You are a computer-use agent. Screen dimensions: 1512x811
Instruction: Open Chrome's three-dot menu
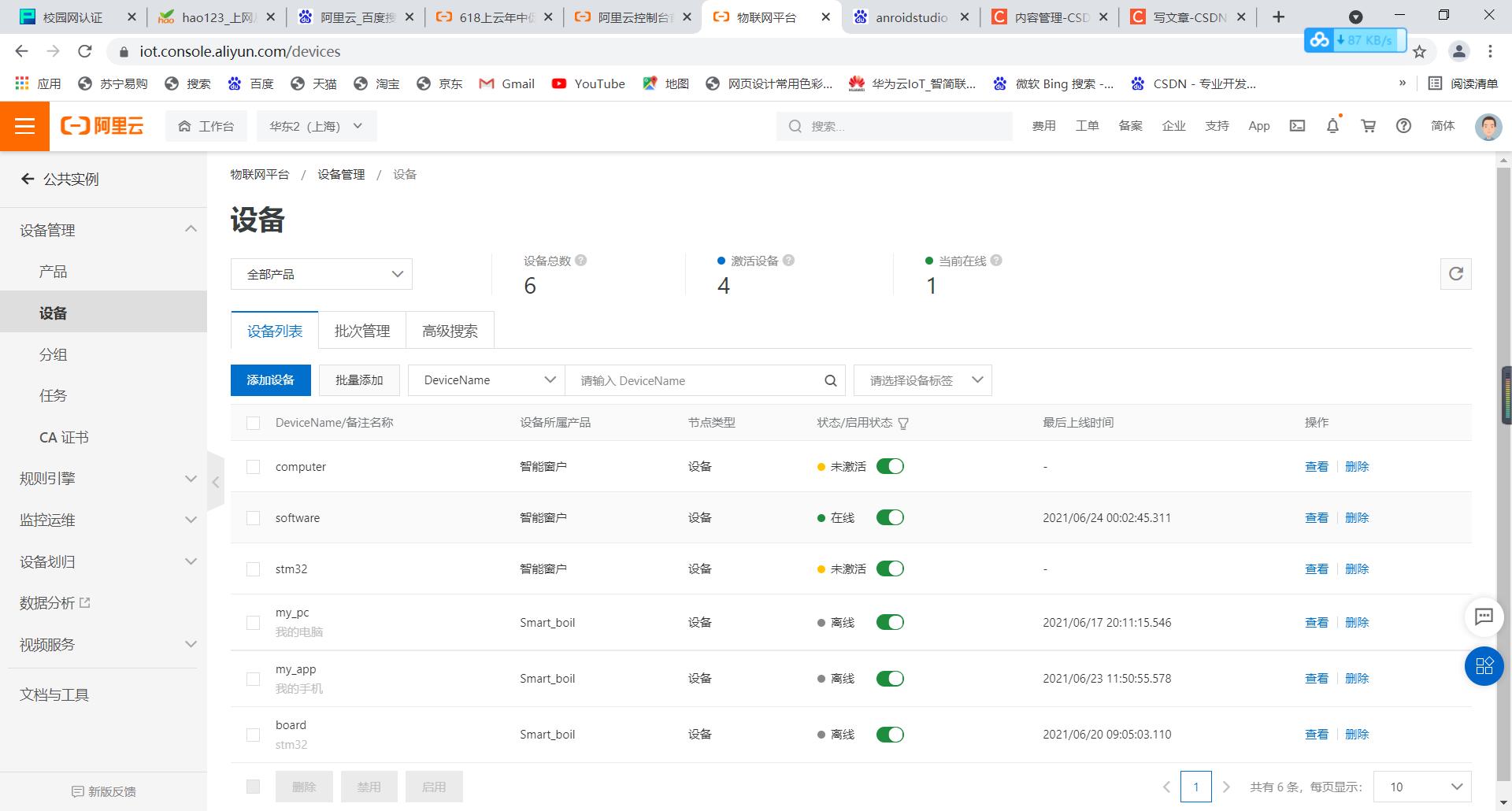click(1490, 51)
